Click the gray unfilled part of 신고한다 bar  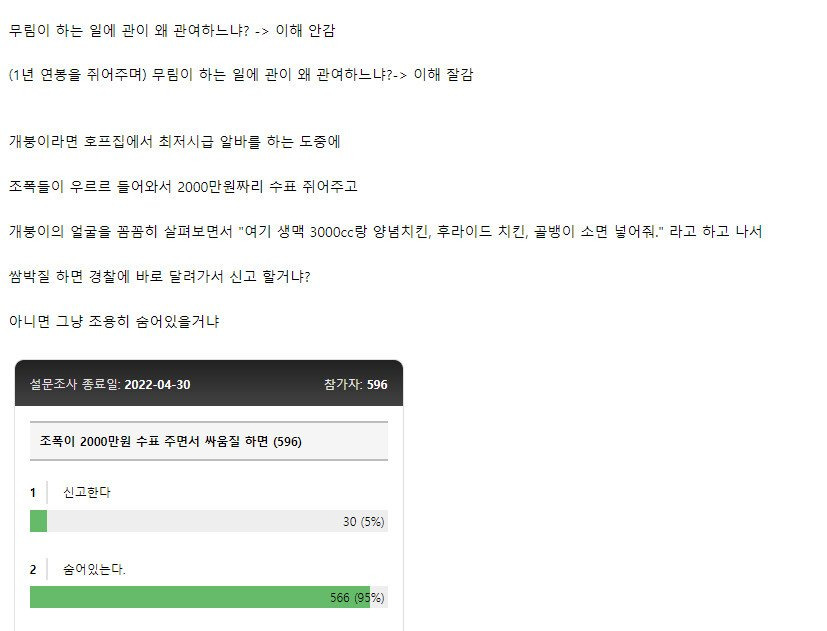(x=217, y=521)
